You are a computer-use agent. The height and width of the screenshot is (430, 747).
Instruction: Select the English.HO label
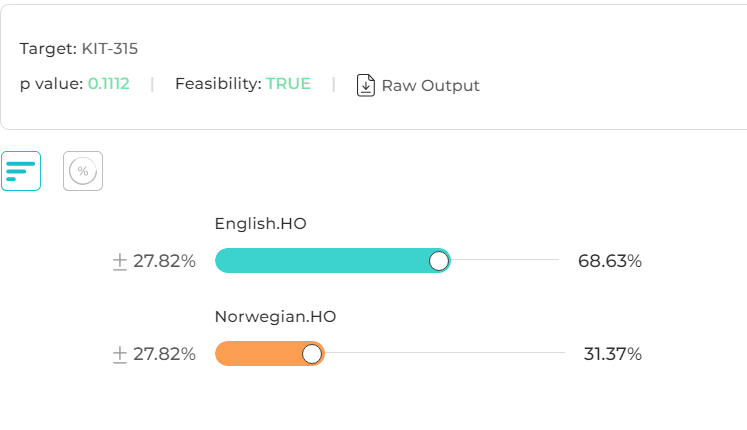click(x=261, y=223)
